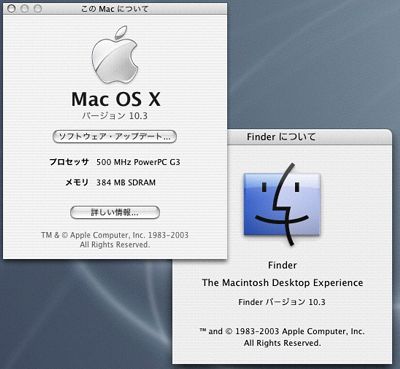Click the Finder name below the icon

click(282, 265)
